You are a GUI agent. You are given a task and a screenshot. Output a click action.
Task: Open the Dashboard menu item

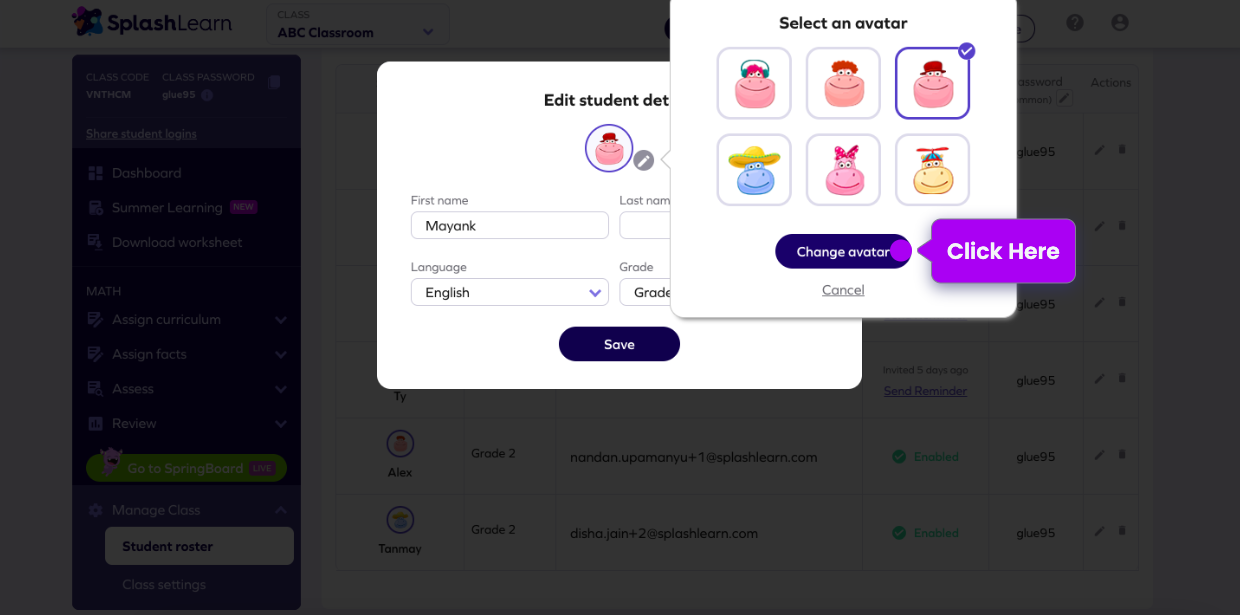pyautogui.click(x=146, y=173)
